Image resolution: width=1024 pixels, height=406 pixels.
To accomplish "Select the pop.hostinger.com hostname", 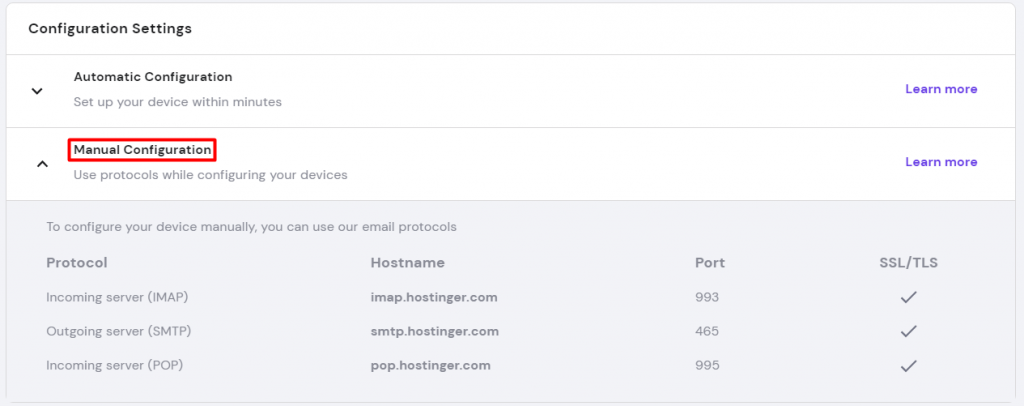I will pos(430,365).
